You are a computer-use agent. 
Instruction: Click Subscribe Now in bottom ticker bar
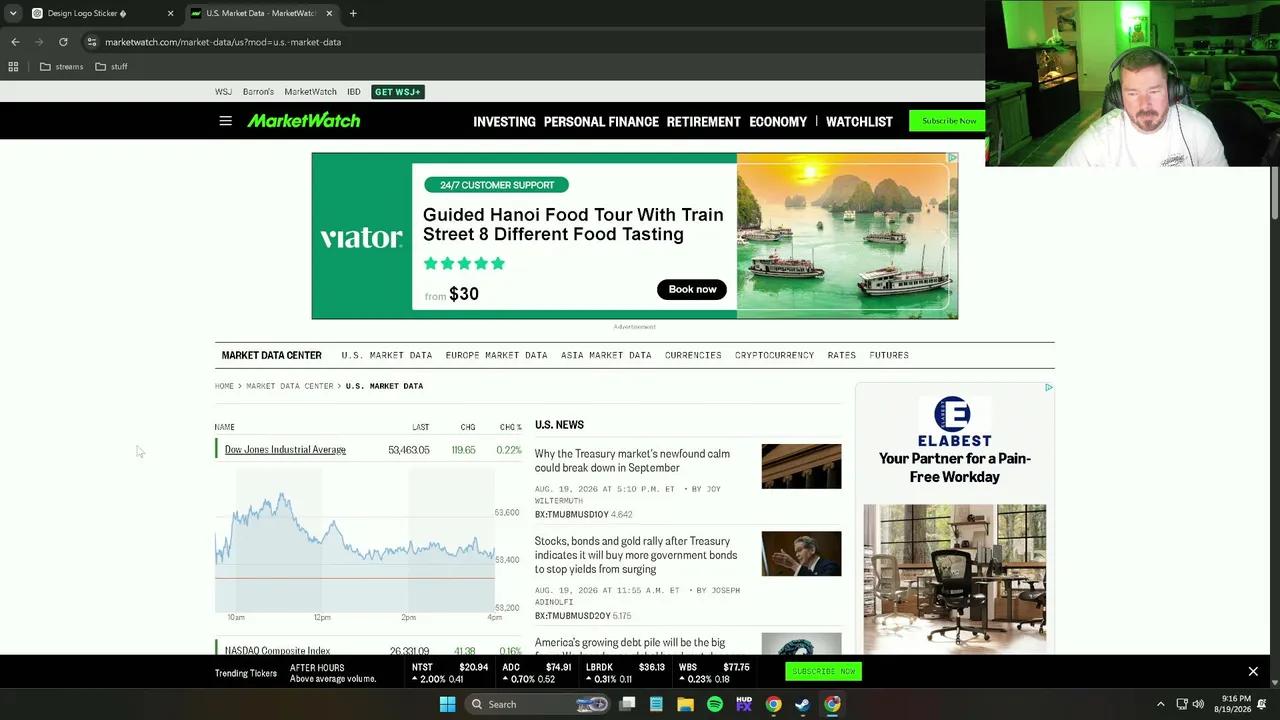click(x=823, y=672)
